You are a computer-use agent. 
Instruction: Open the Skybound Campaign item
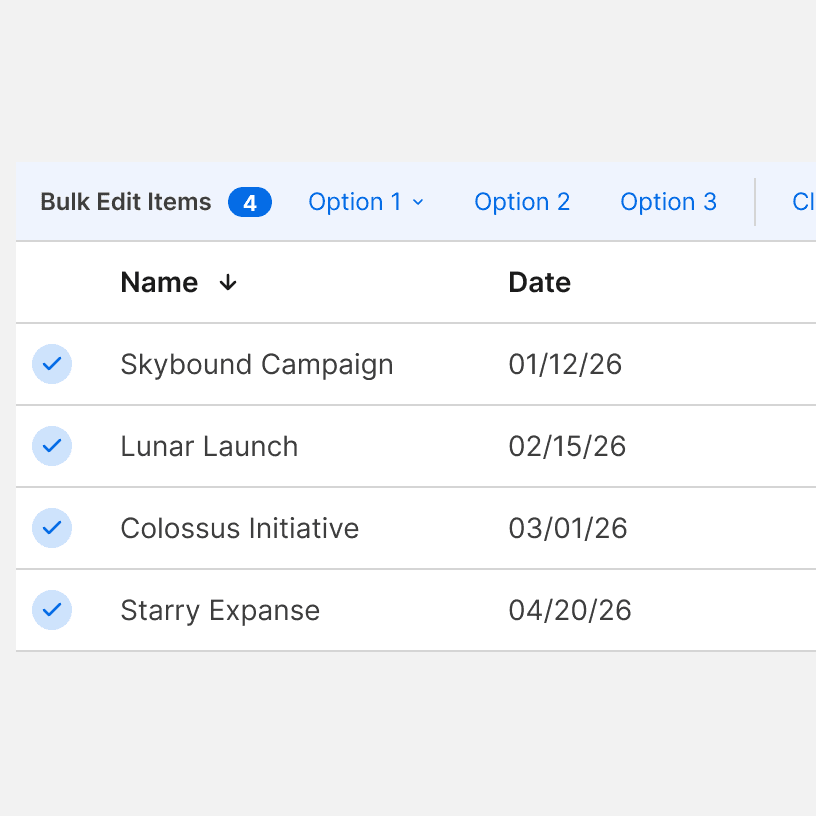[x=256, y=364]
